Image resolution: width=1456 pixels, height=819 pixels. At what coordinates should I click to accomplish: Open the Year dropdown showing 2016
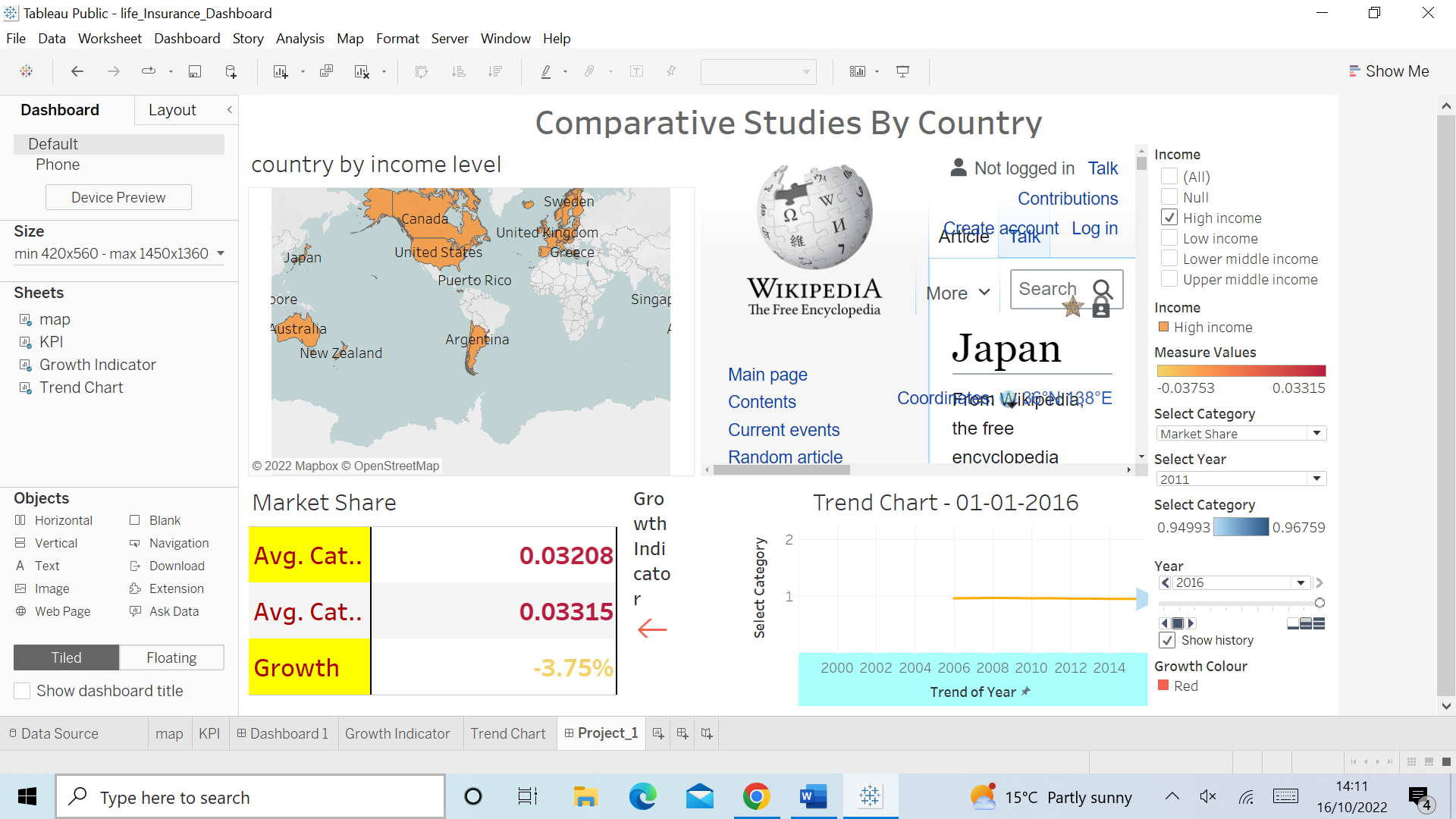(x=1302, y=582)
